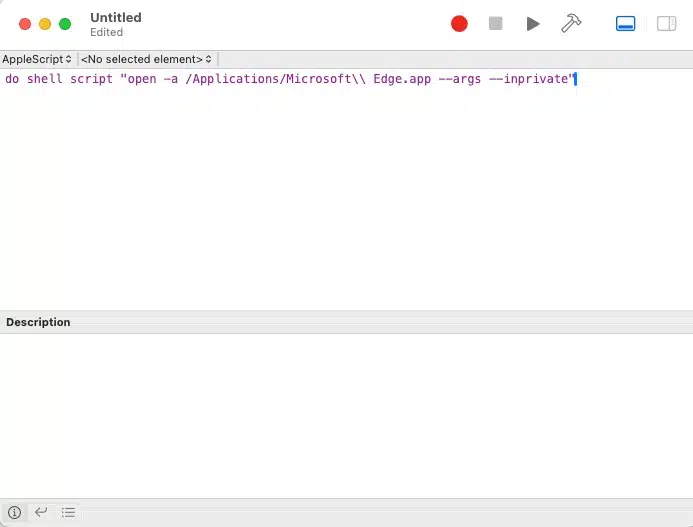Run the script with Play button
This screenshot has width=693, height=527.
coord(533,24)
